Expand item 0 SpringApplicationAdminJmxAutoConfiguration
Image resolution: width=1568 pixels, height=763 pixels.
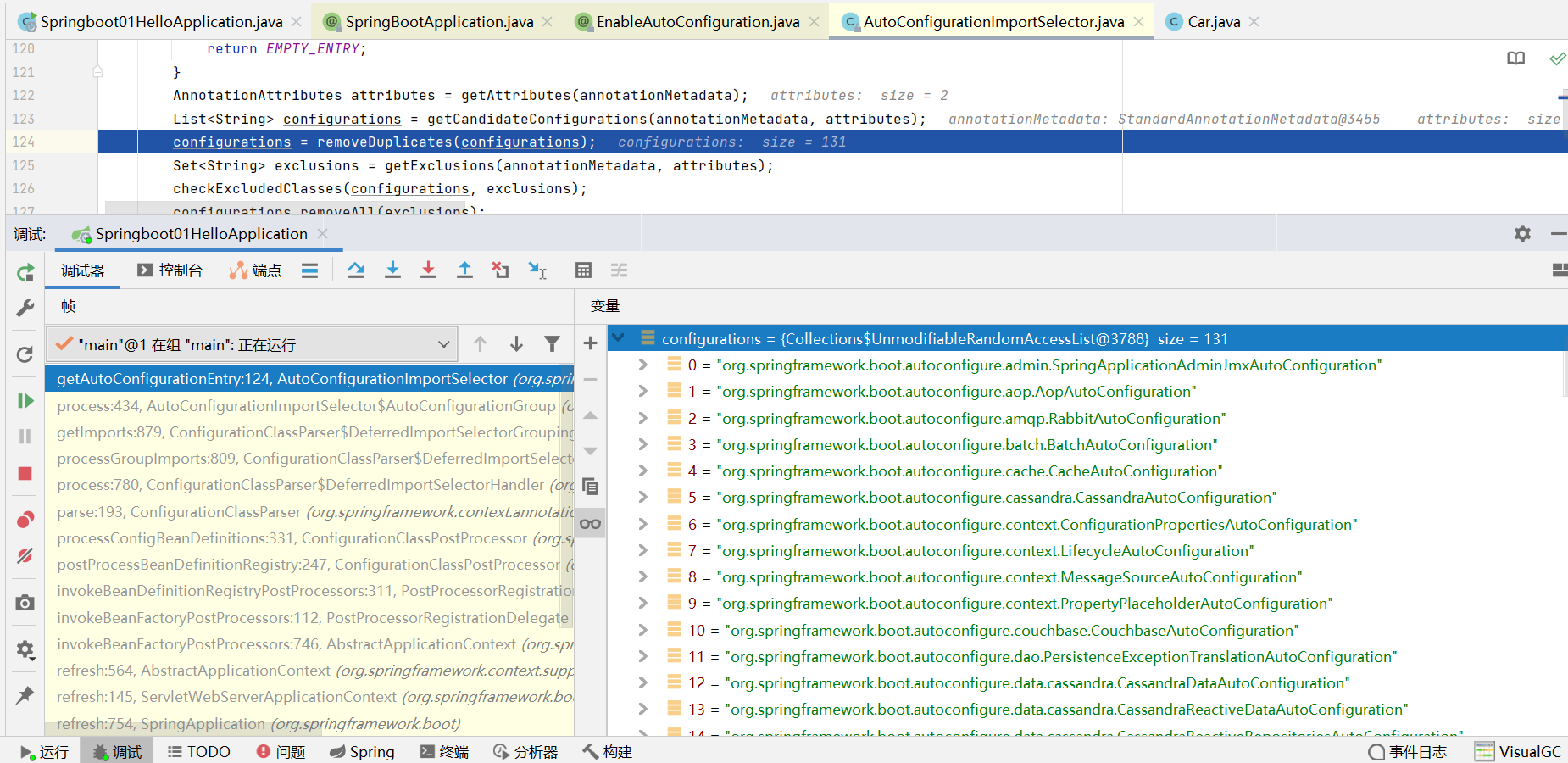pyautogui.click(x=643, y=365)
